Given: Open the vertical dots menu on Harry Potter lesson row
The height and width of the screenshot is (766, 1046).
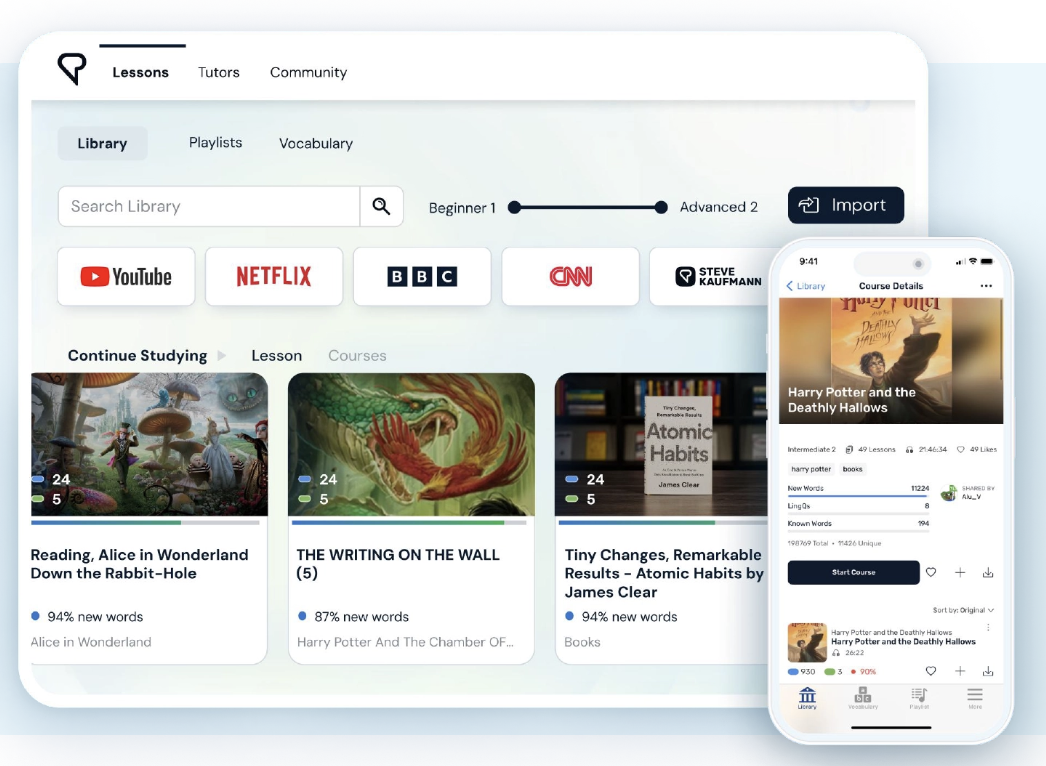Looking at the screenshot, I should [x=988, y=627].
